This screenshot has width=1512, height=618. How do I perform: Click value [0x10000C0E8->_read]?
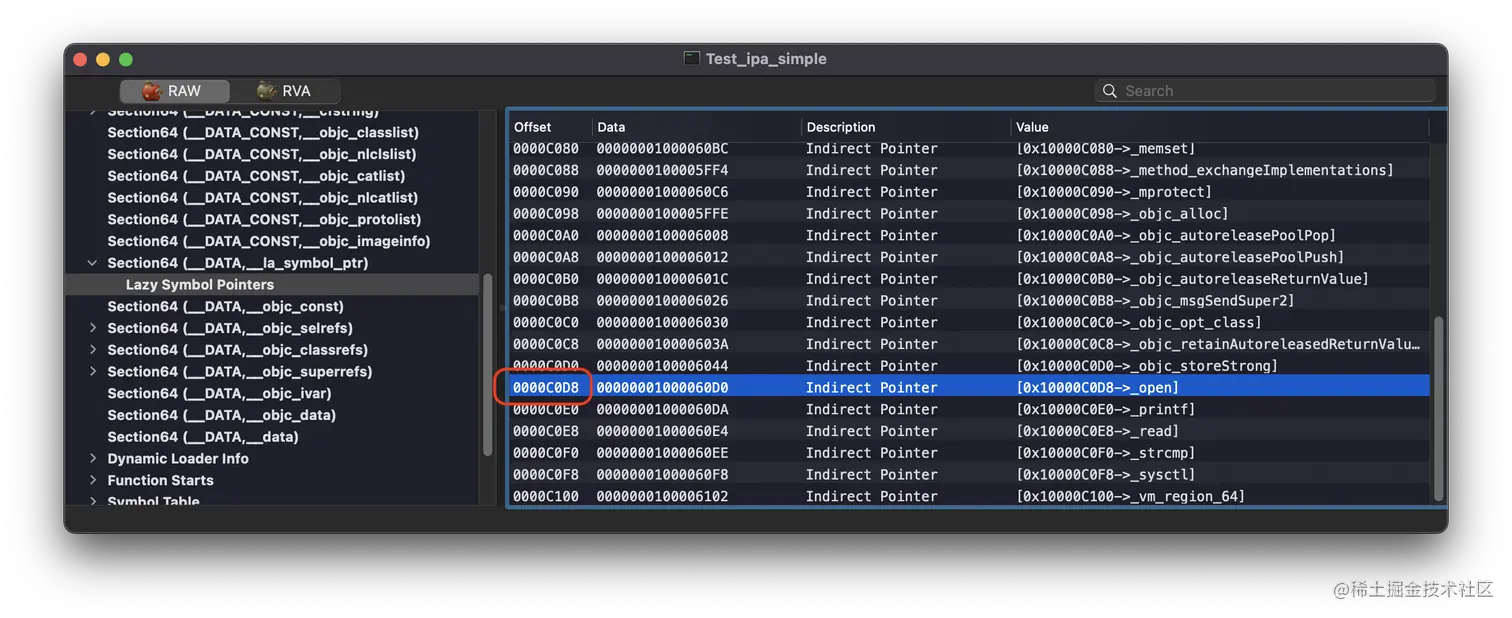point(1097,431)
